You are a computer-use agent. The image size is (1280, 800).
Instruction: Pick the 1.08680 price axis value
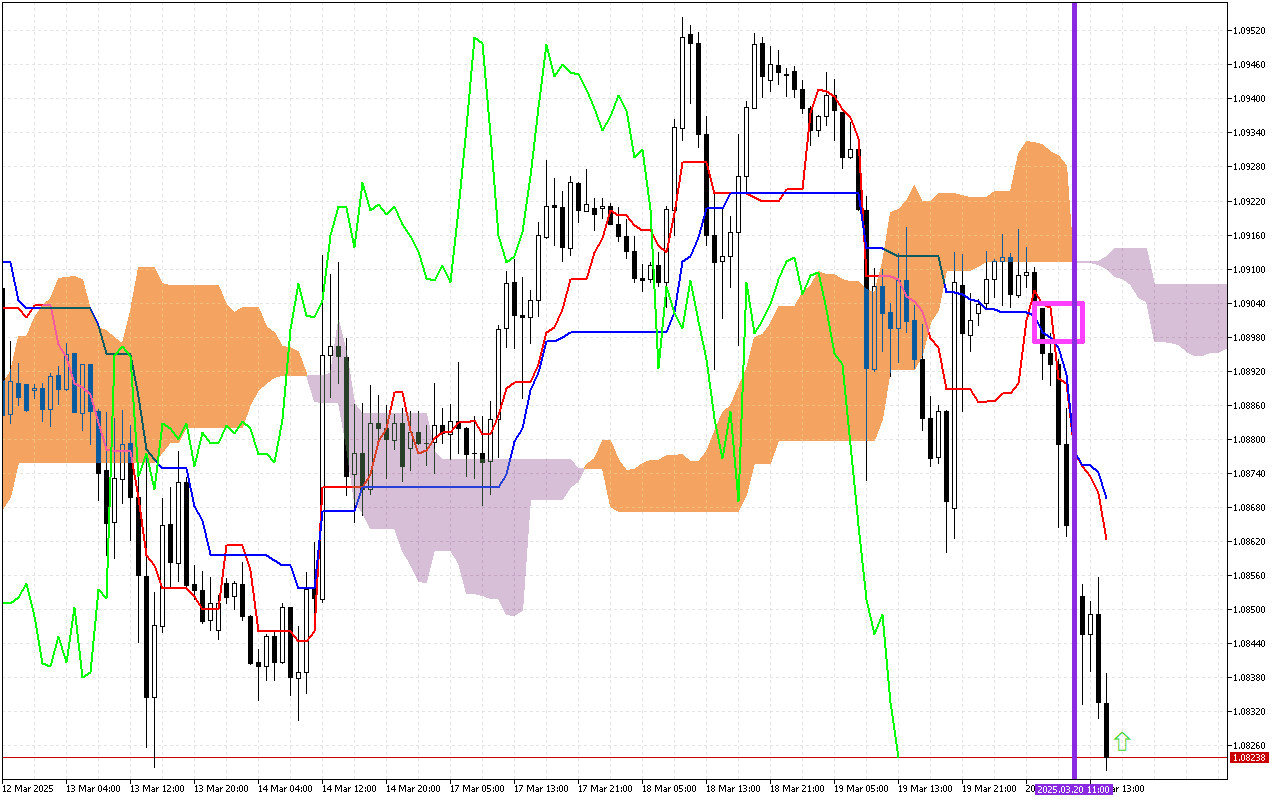pos(1251,507)
